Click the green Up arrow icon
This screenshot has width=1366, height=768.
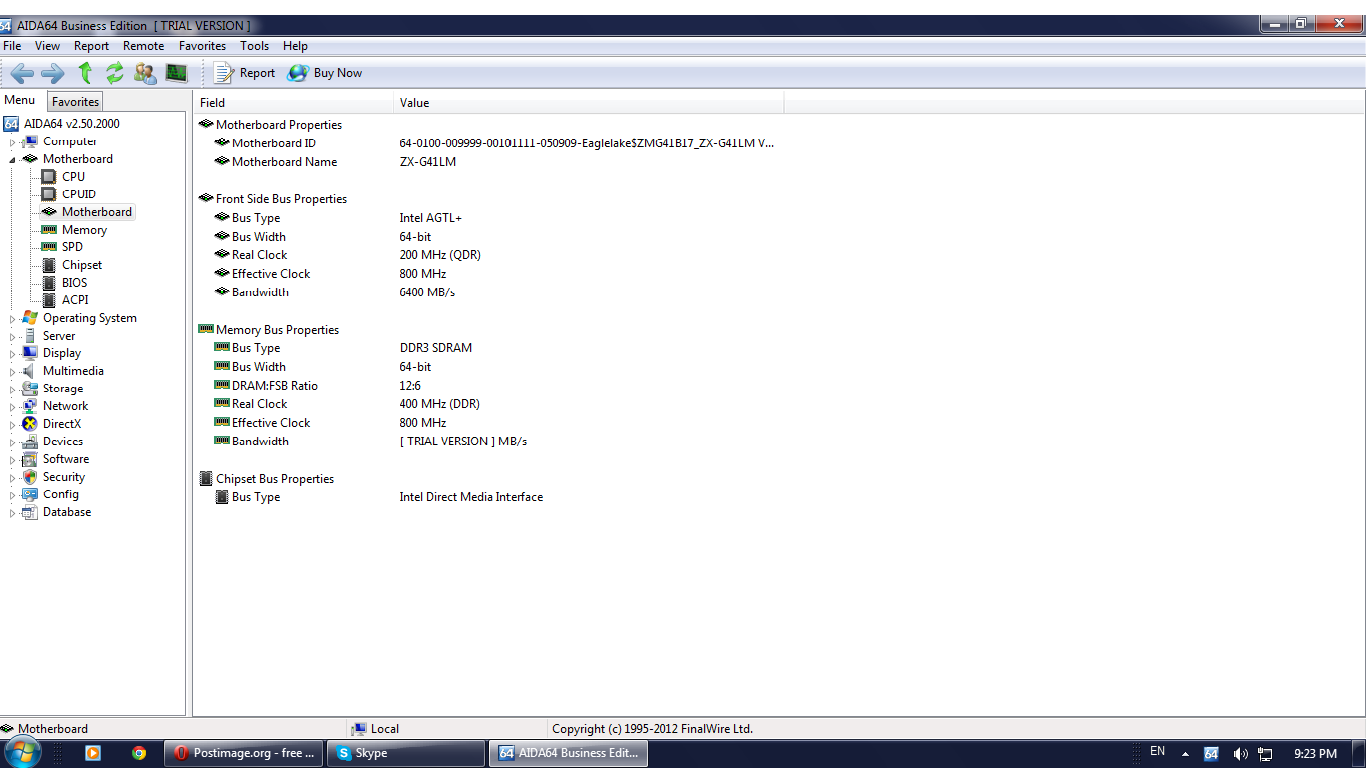pyautogui.click(x=85, y=73)
